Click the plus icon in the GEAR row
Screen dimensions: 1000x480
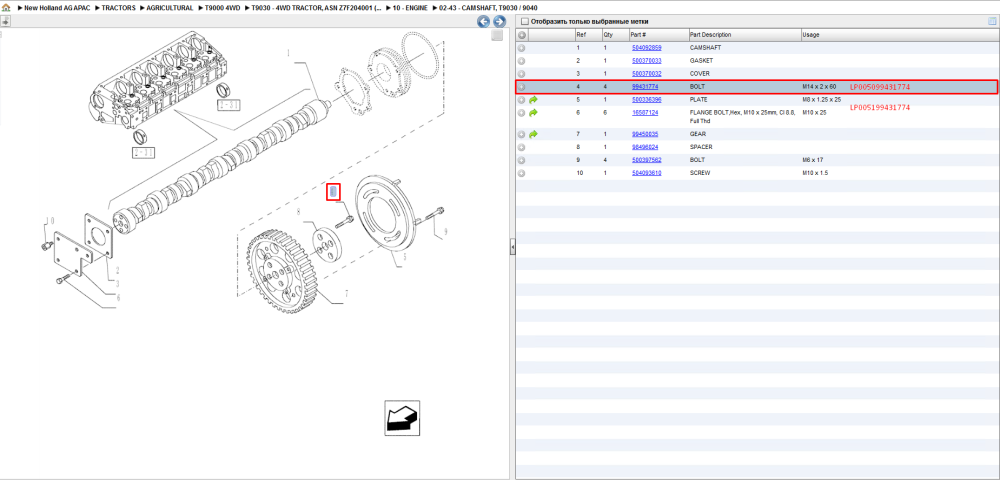click(521, 135)
